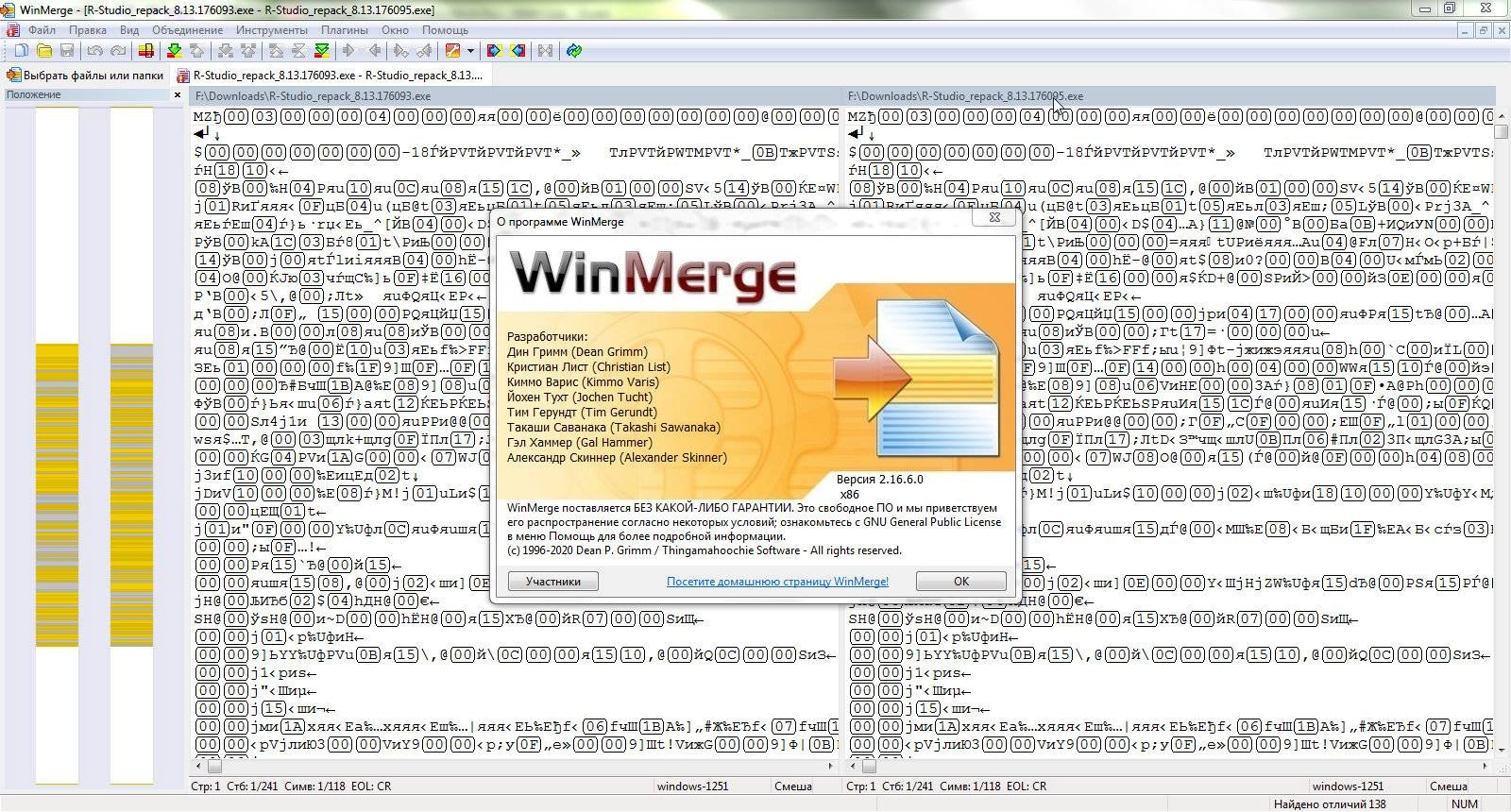Click the New document toolbar icon
1511x812 pixels.
21,51
